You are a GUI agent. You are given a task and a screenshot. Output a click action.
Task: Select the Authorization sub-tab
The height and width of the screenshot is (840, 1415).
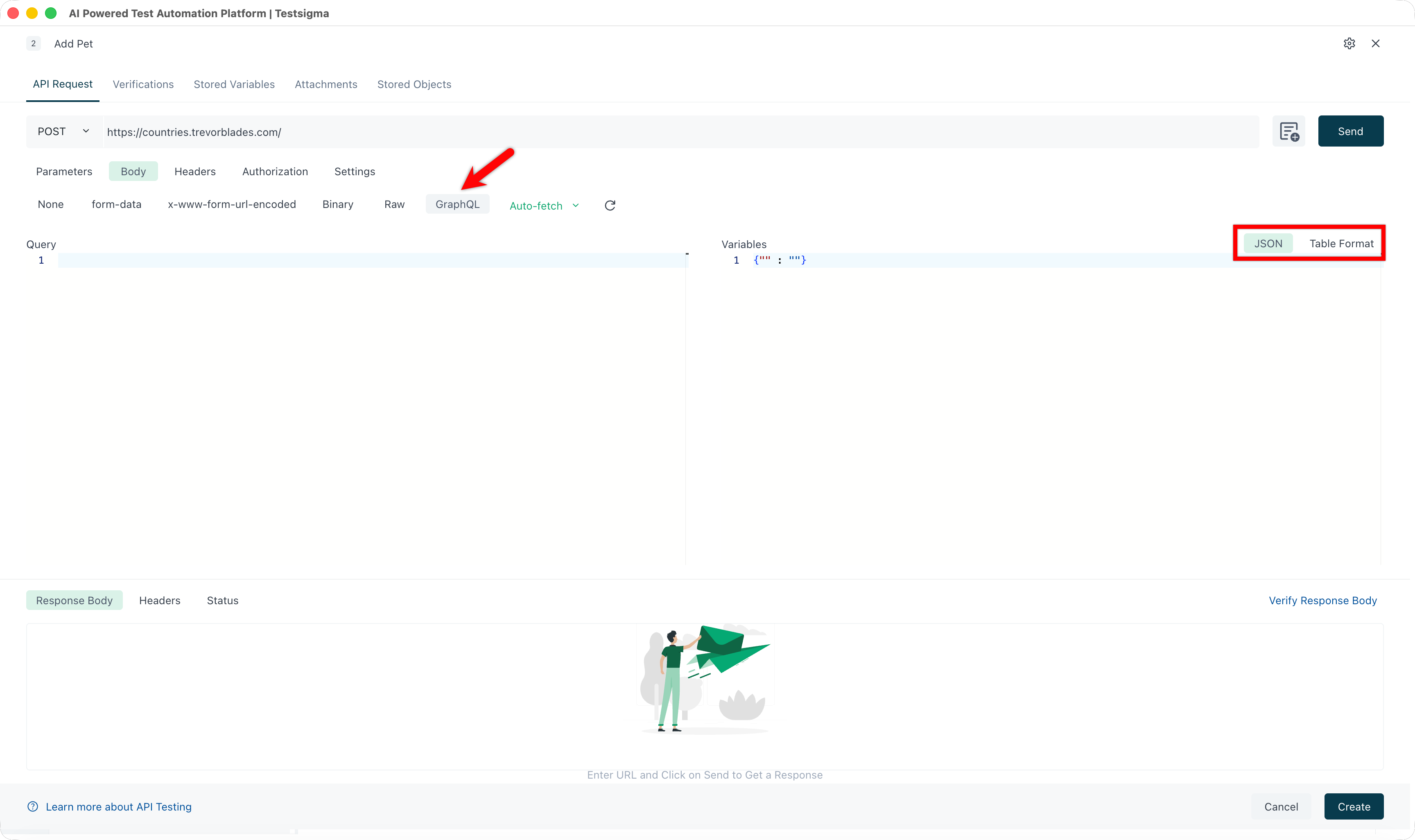pos(275,171)
